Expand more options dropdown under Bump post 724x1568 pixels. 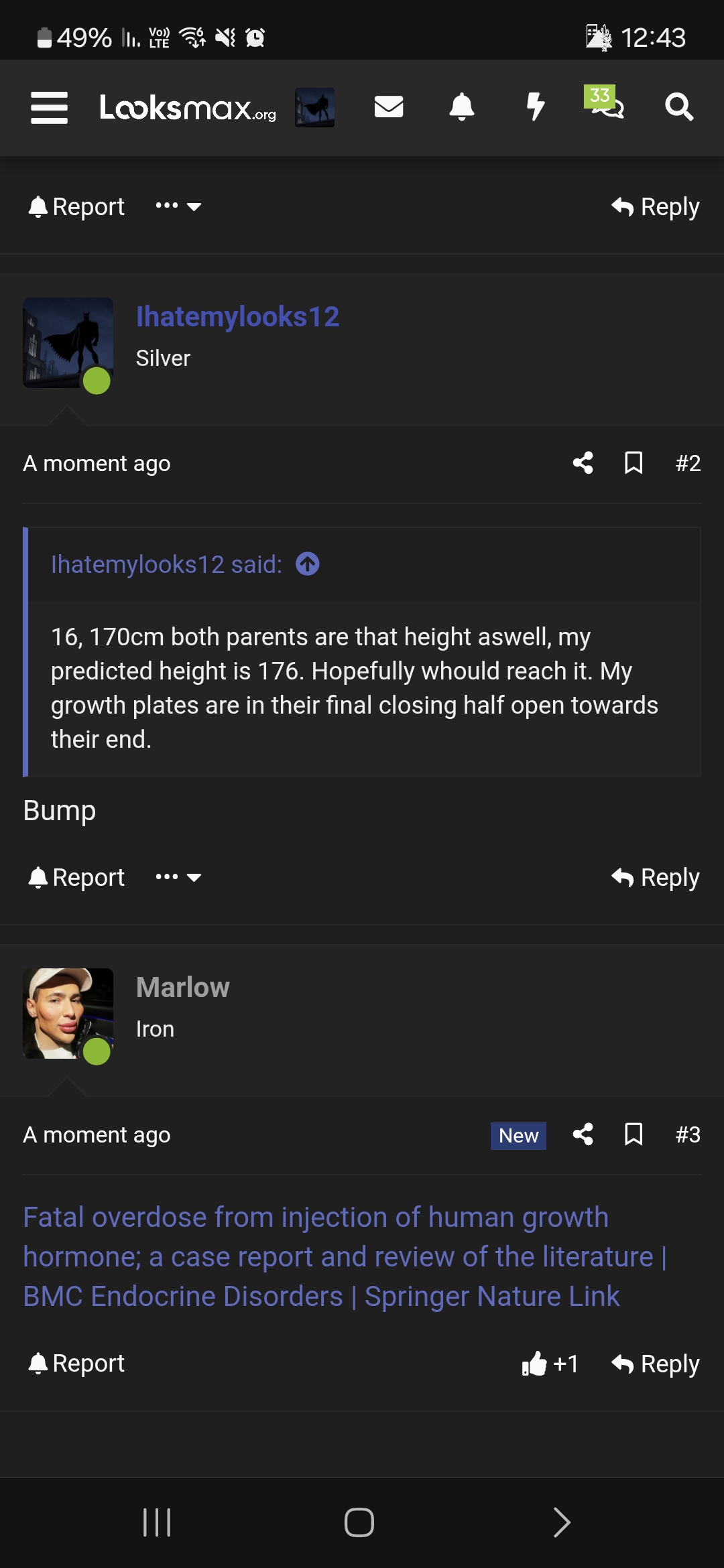tap(178, 877)
